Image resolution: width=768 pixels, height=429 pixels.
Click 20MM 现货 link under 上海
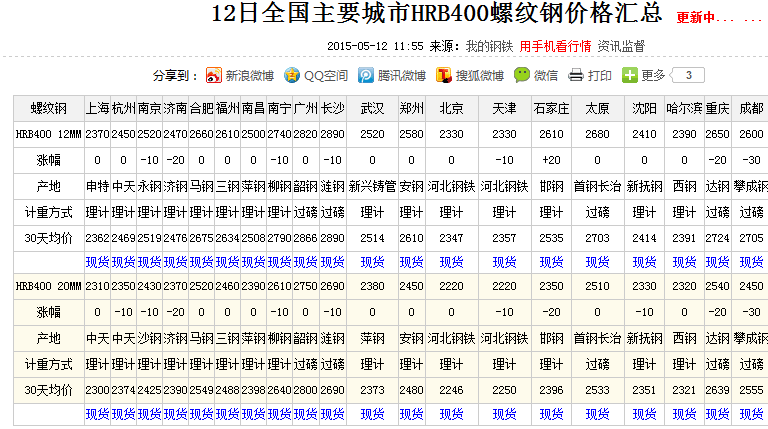(97, 414)
